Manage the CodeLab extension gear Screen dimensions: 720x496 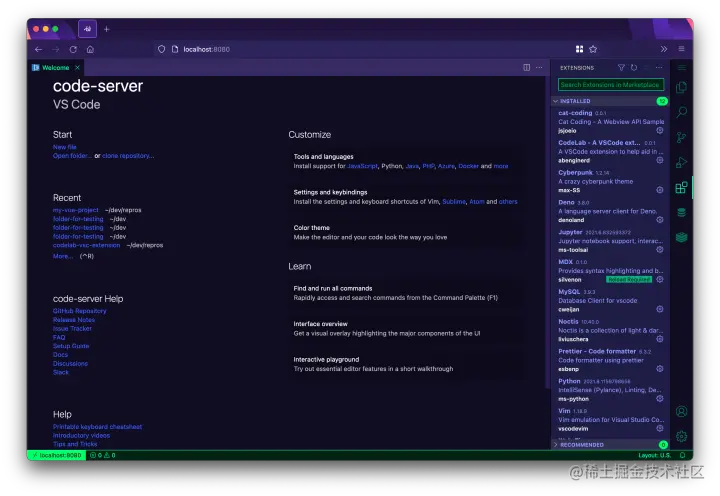pyautogui.click(x=660, y=160)
